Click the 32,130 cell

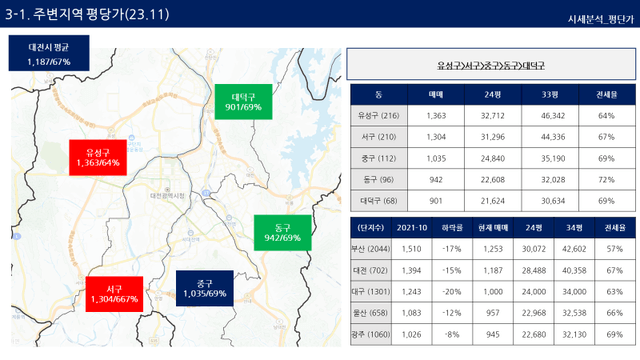[x=574, y=334]
